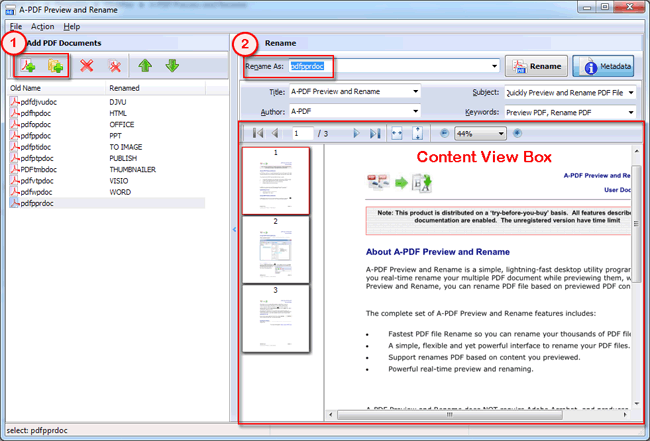Open the File menu

pyautogui.click(x=16, y=27)
